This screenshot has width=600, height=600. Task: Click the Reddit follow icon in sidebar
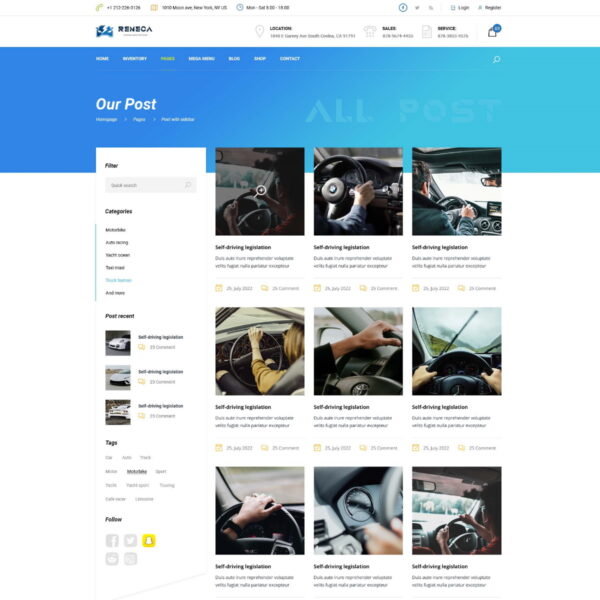[112, 558]
